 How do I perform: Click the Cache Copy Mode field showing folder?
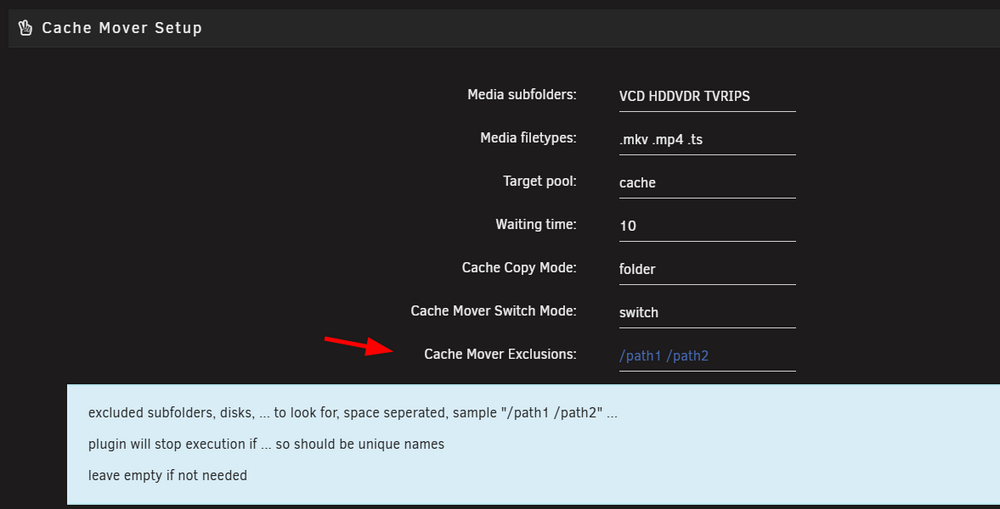707,269
